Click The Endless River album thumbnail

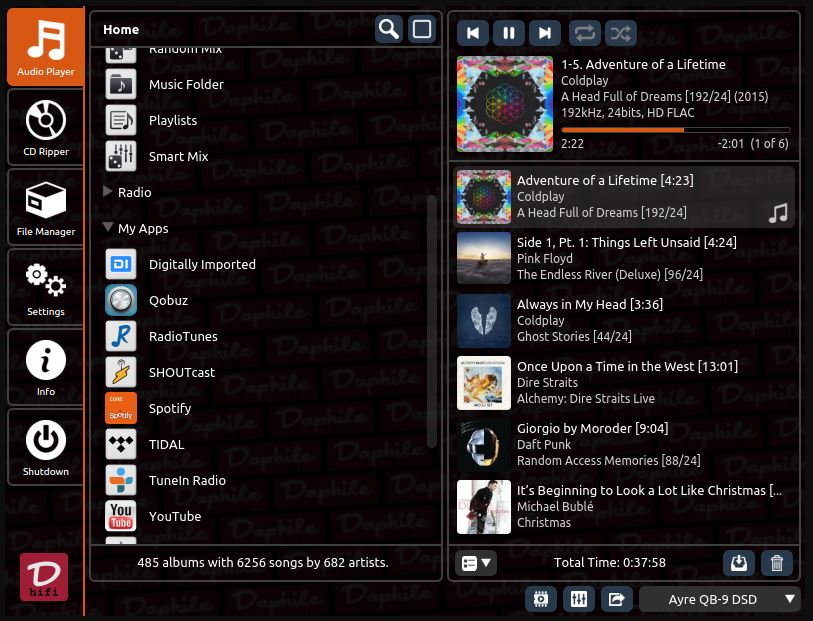[x=484, y=258]
